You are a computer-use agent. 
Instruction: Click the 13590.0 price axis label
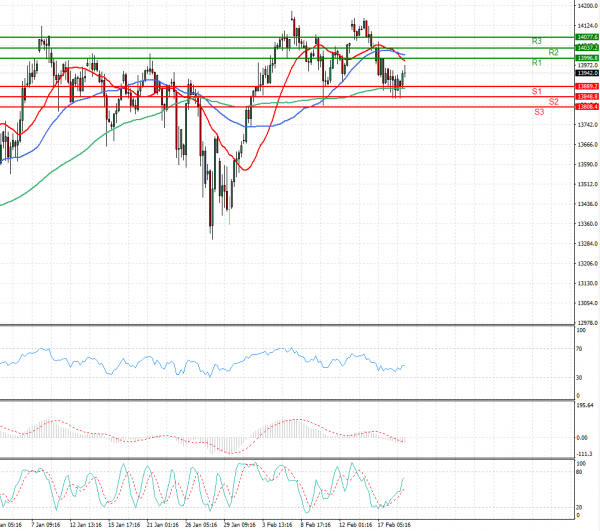(588, 165)
